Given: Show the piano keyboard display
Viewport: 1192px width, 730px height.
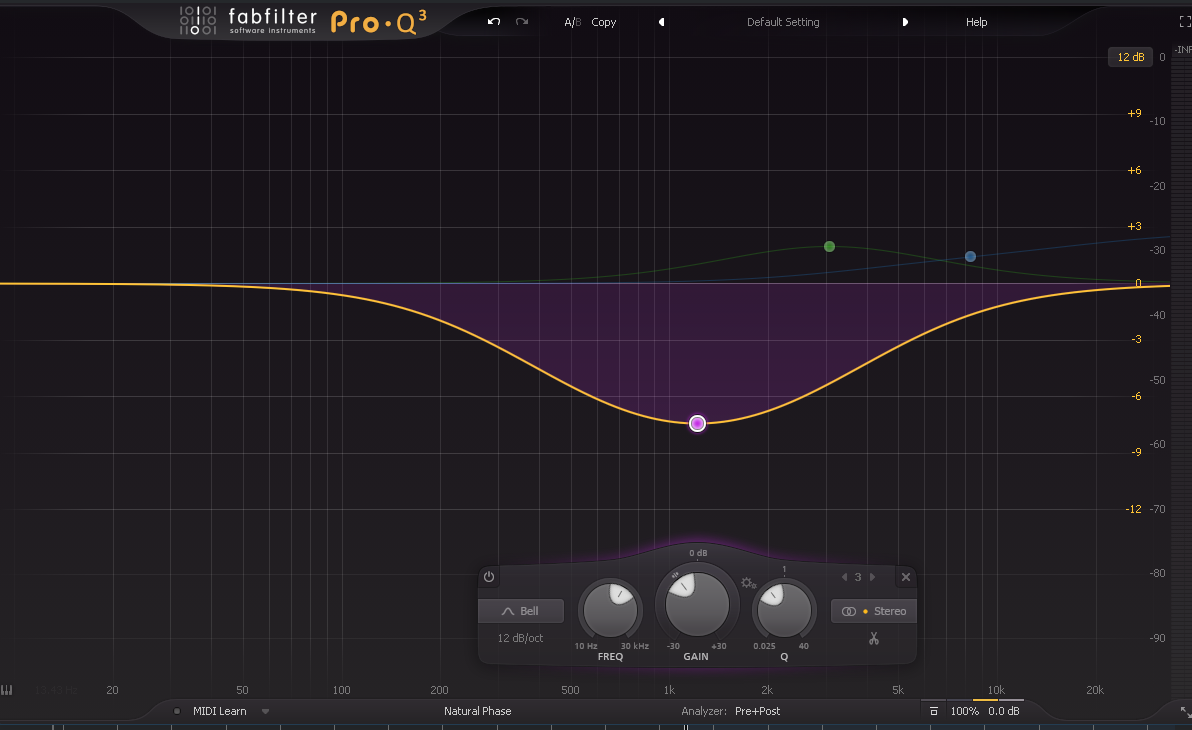Looking at the screenshot, I should pyautogui.click(x=7, y=690).
